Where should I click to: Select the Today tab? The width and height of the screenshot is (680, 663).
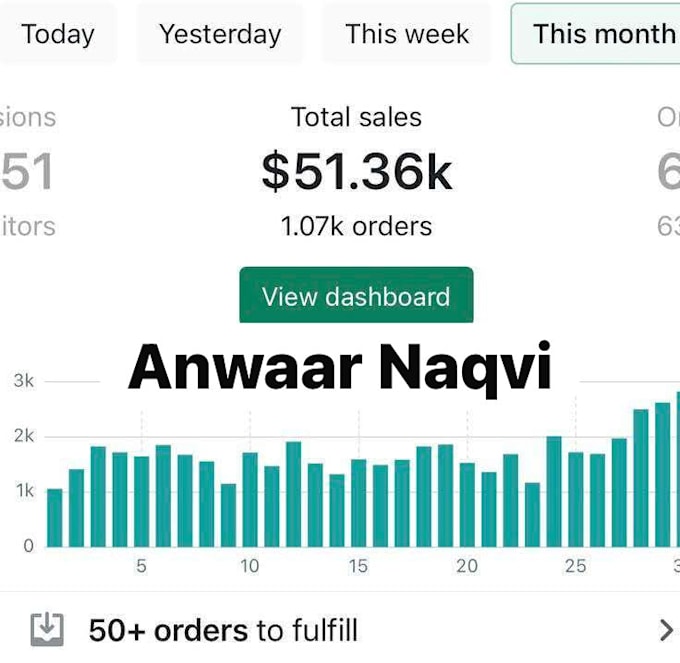pos(58,34)
